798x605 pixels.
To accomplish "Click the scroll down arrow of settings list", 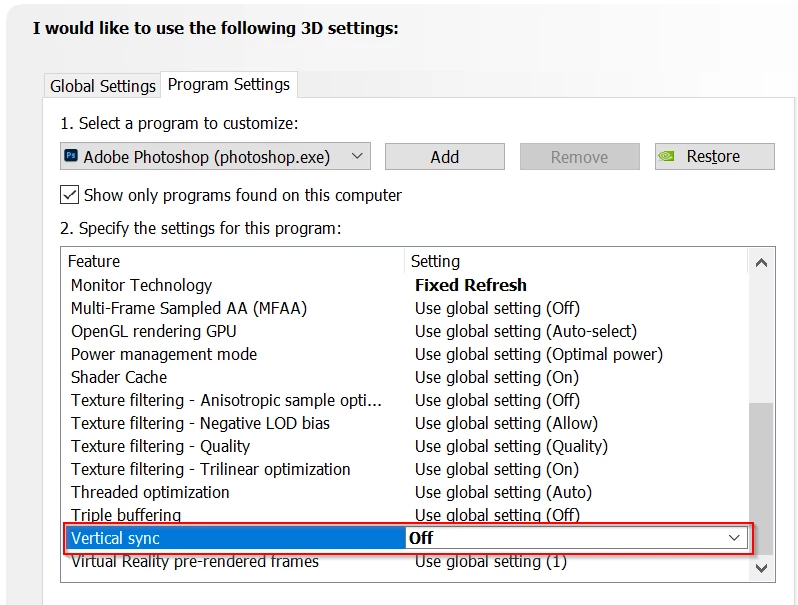I will [x=761, y=568].
